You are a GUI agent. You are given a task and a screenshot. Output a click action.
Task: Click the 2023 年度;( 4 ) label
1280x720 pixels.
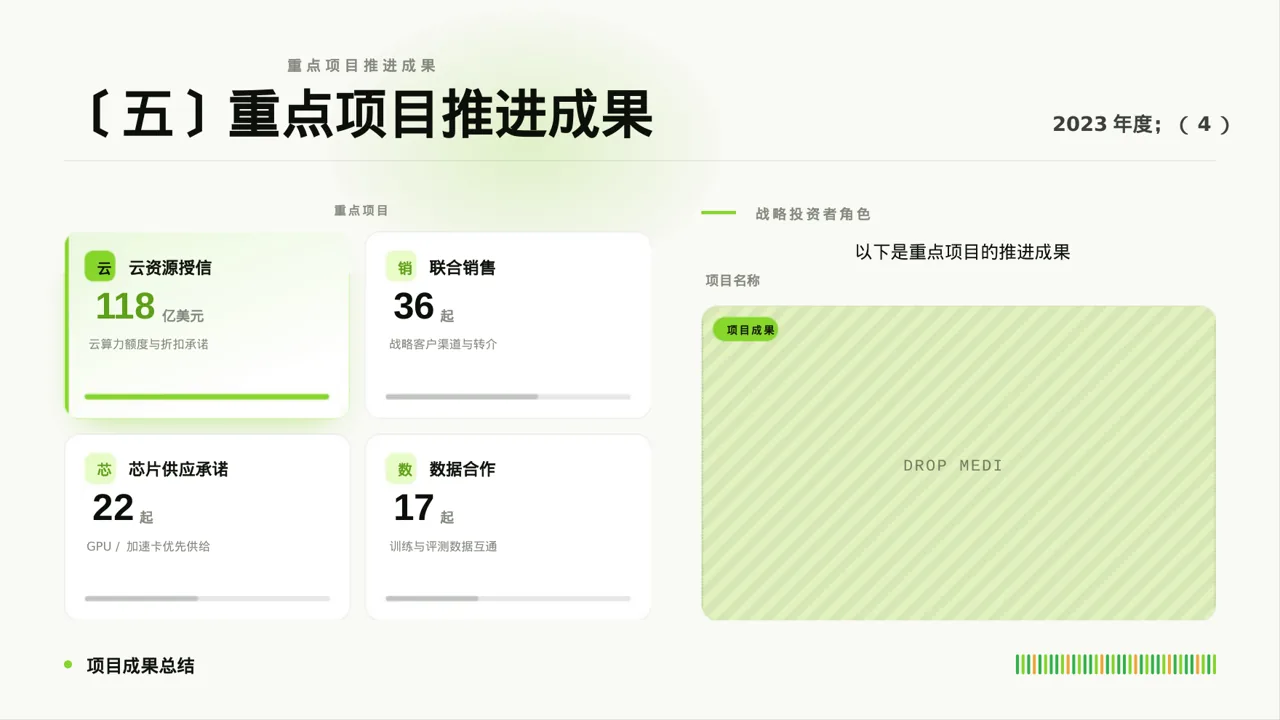click(x=1142, y=124)
